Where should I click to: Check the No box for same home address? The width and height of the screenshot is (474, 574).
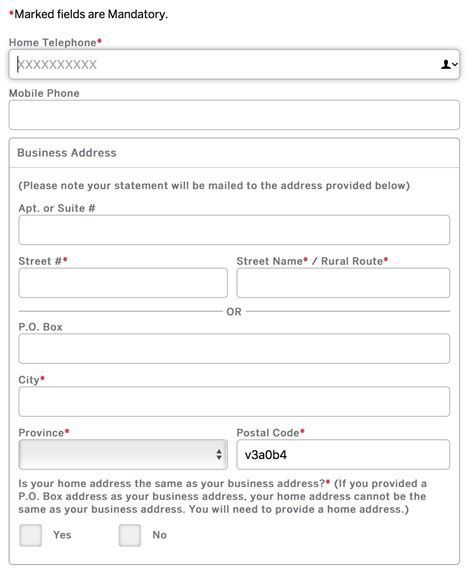tap(130, 535)
